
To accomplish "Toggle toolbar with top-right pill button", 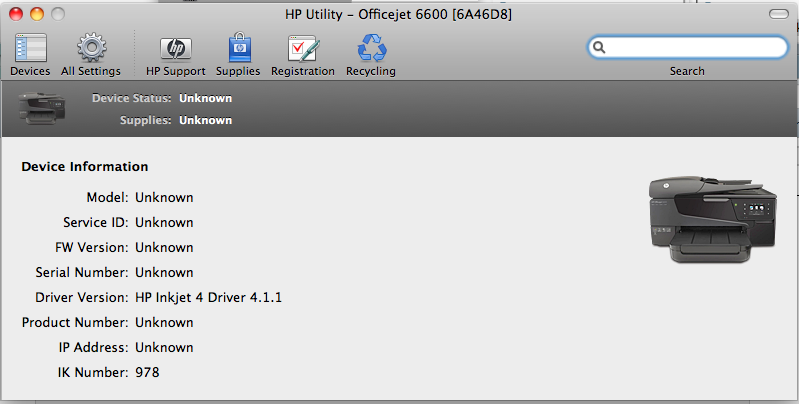I will coord(779,14).
